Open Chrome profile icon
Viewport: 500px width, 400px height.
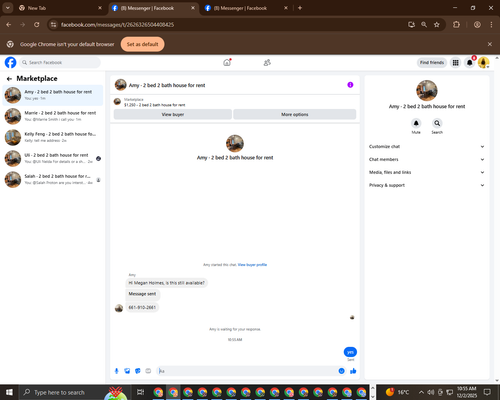[x=477, y=25]
